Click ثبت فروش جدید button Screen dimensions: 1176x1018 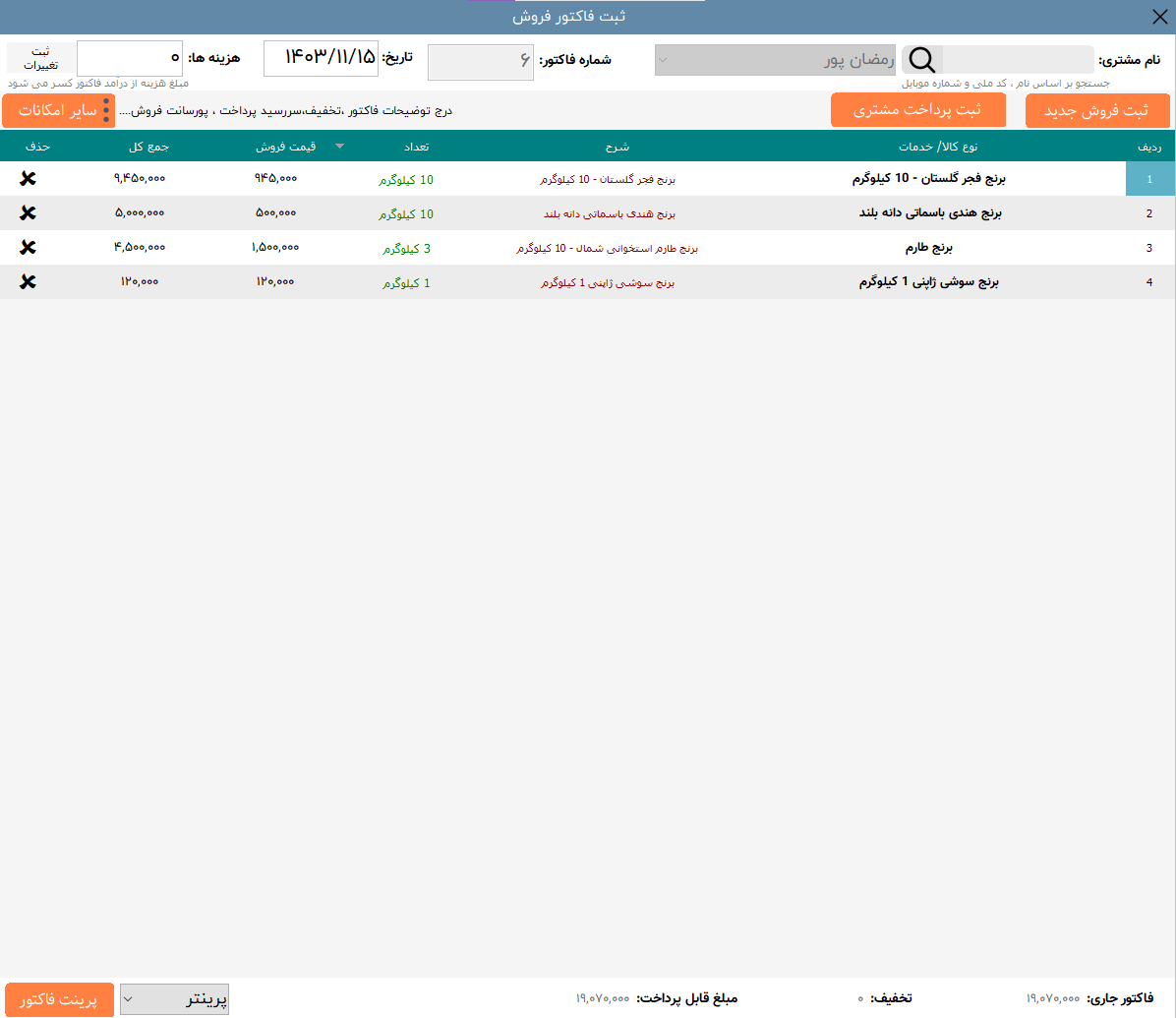1097,110
